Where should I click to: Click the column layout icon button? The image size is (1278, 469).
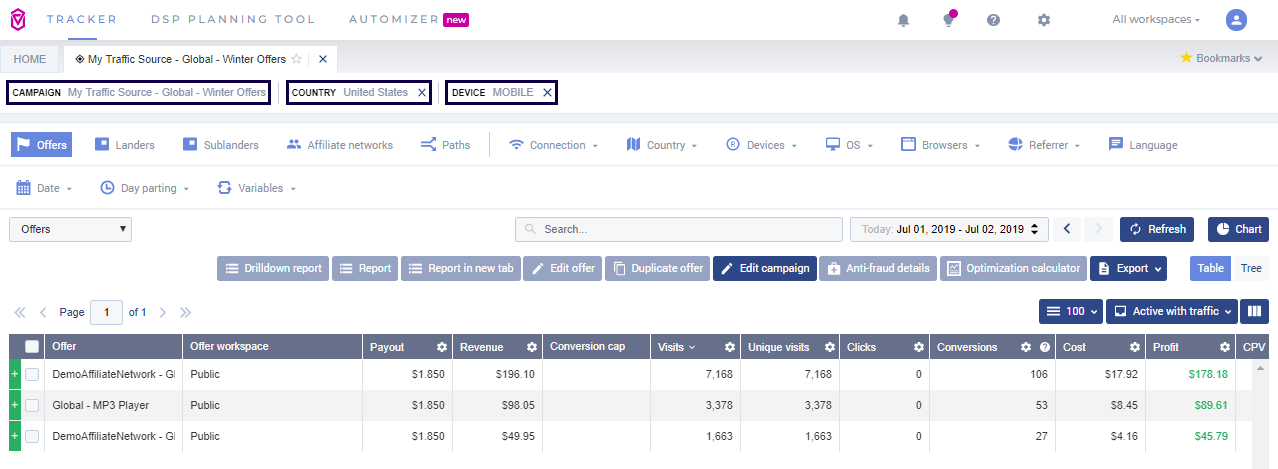(x=1254, y=311)
